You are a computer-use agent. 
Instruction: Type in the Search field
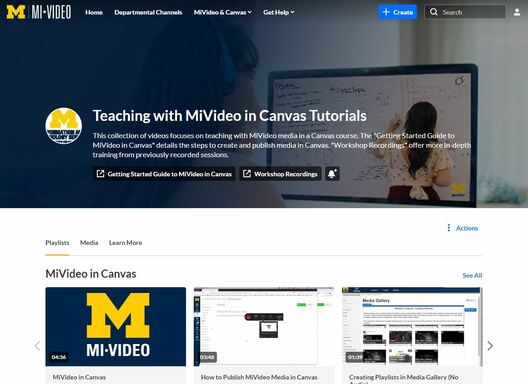pos(465,12)
